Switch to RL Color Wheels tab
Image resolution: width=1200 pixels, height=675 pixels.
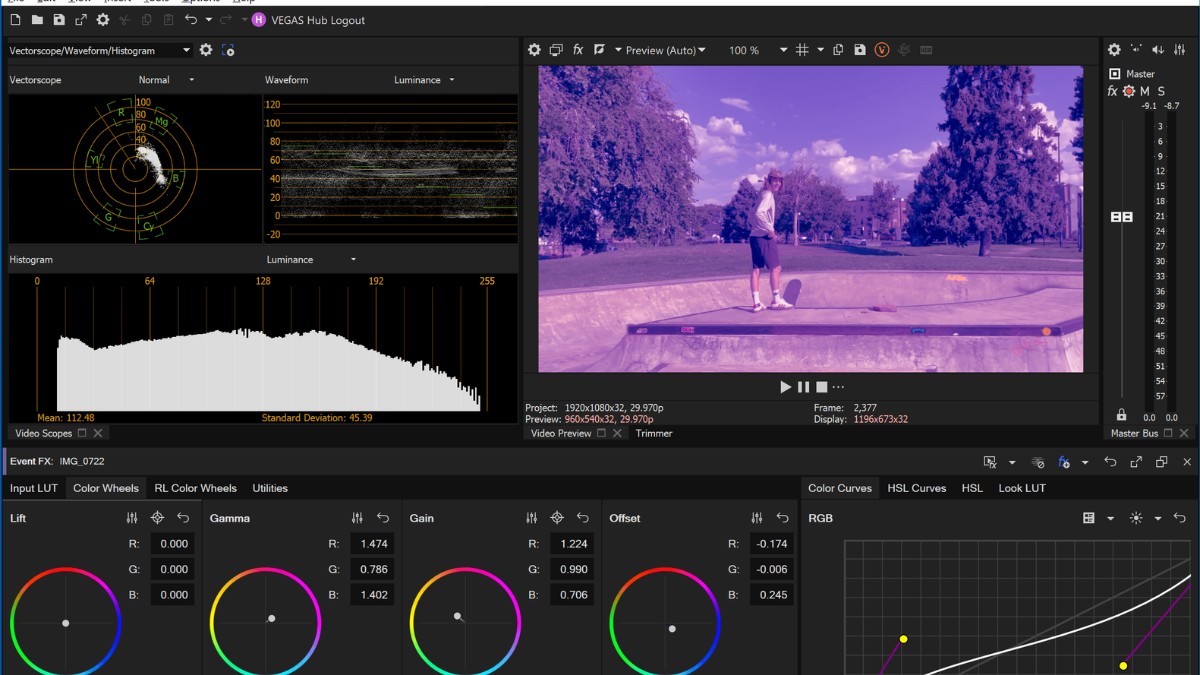point(196,488)
